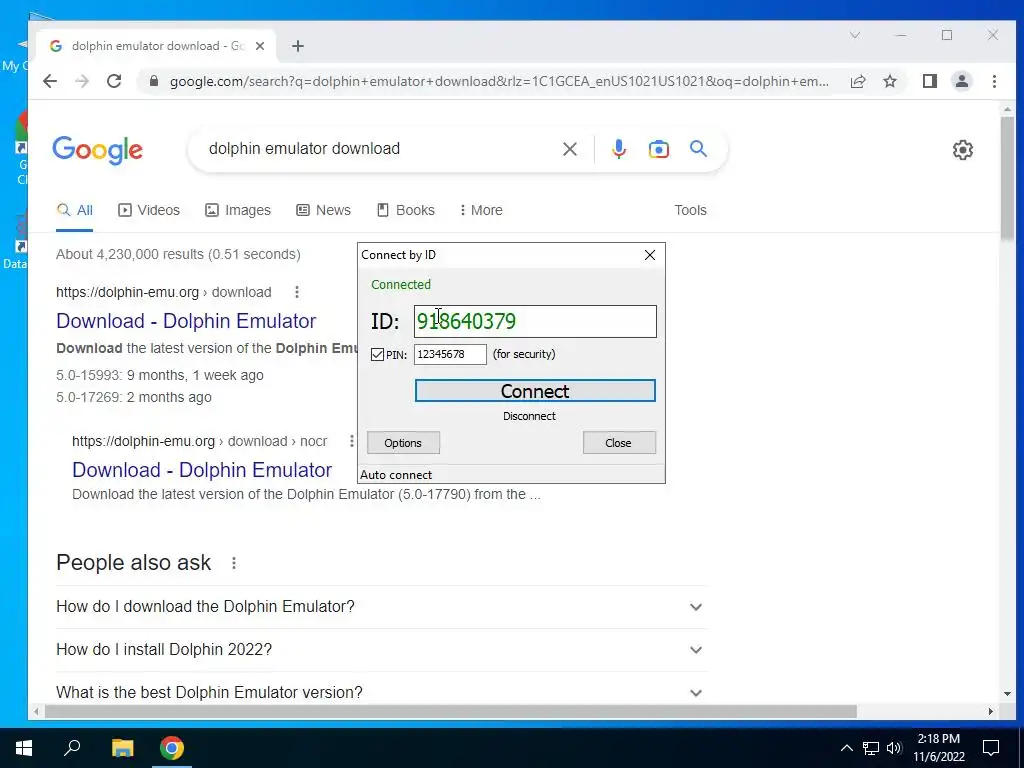Click the vertical scrollbar thumb

1007,176
